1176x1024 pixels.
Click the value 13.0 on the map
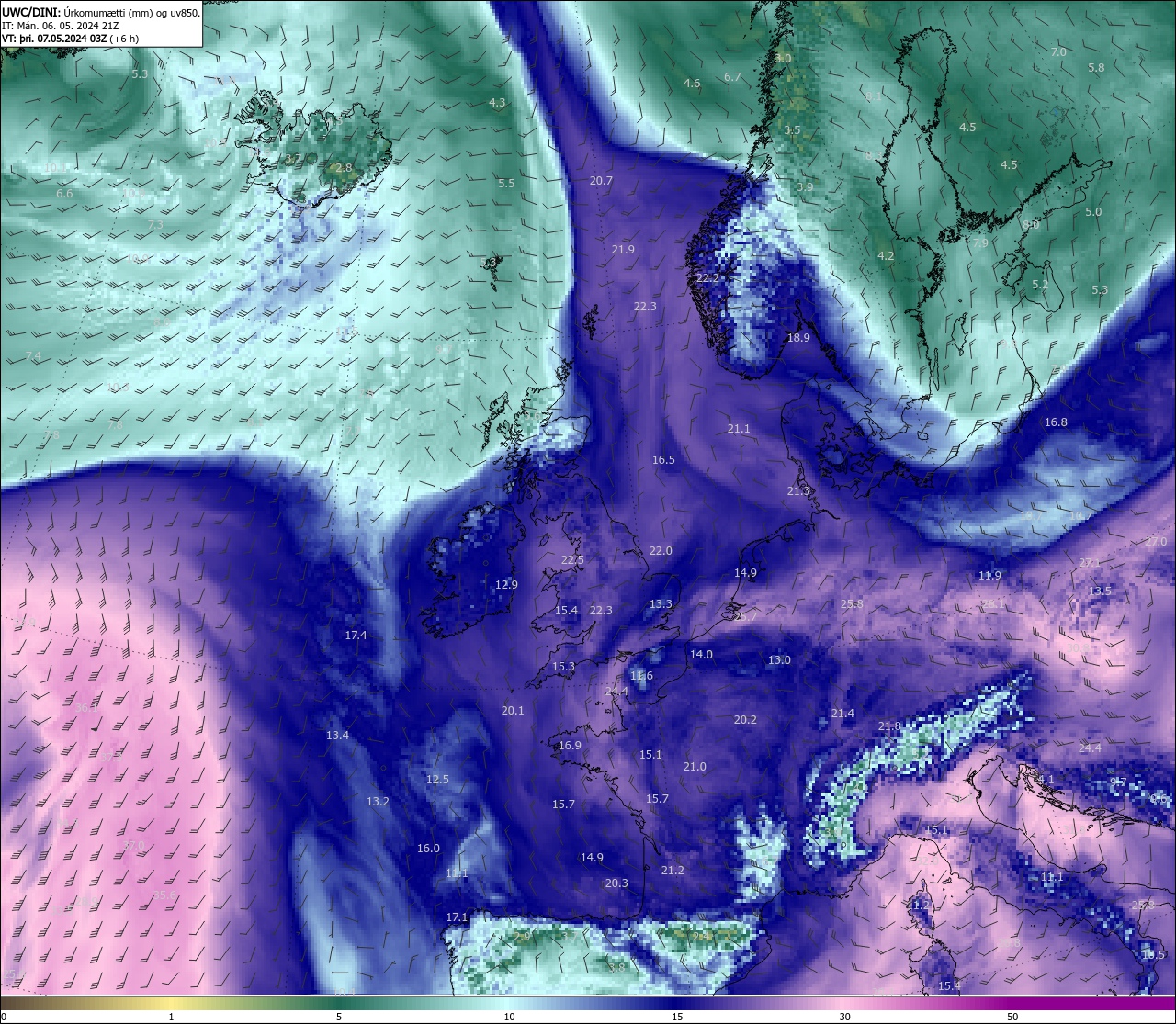tap(779, 660)
